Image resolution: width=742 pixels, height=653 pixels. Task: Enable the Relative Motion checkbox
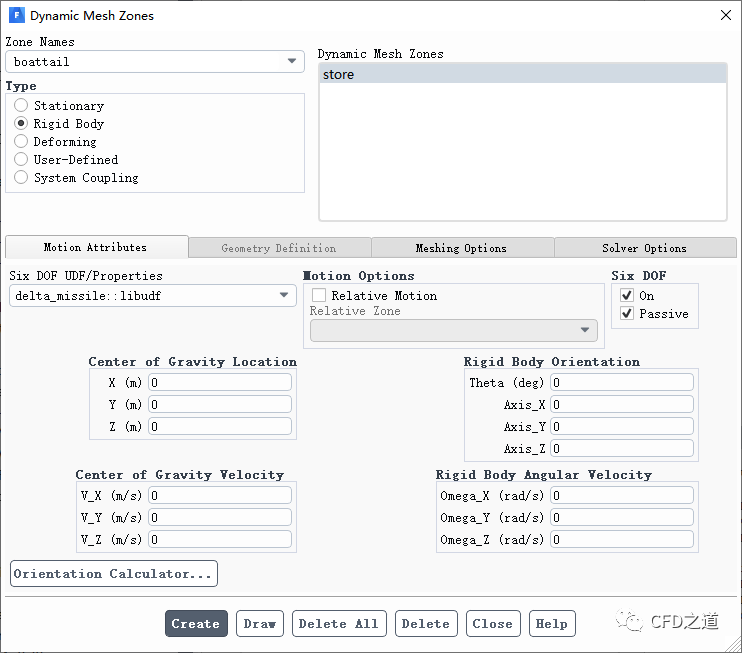(319, 295)
